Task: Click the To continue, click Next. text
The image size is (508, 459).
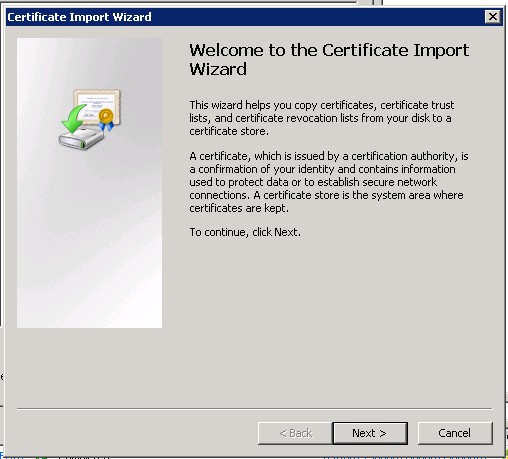Action: click(x=245, y=232)
